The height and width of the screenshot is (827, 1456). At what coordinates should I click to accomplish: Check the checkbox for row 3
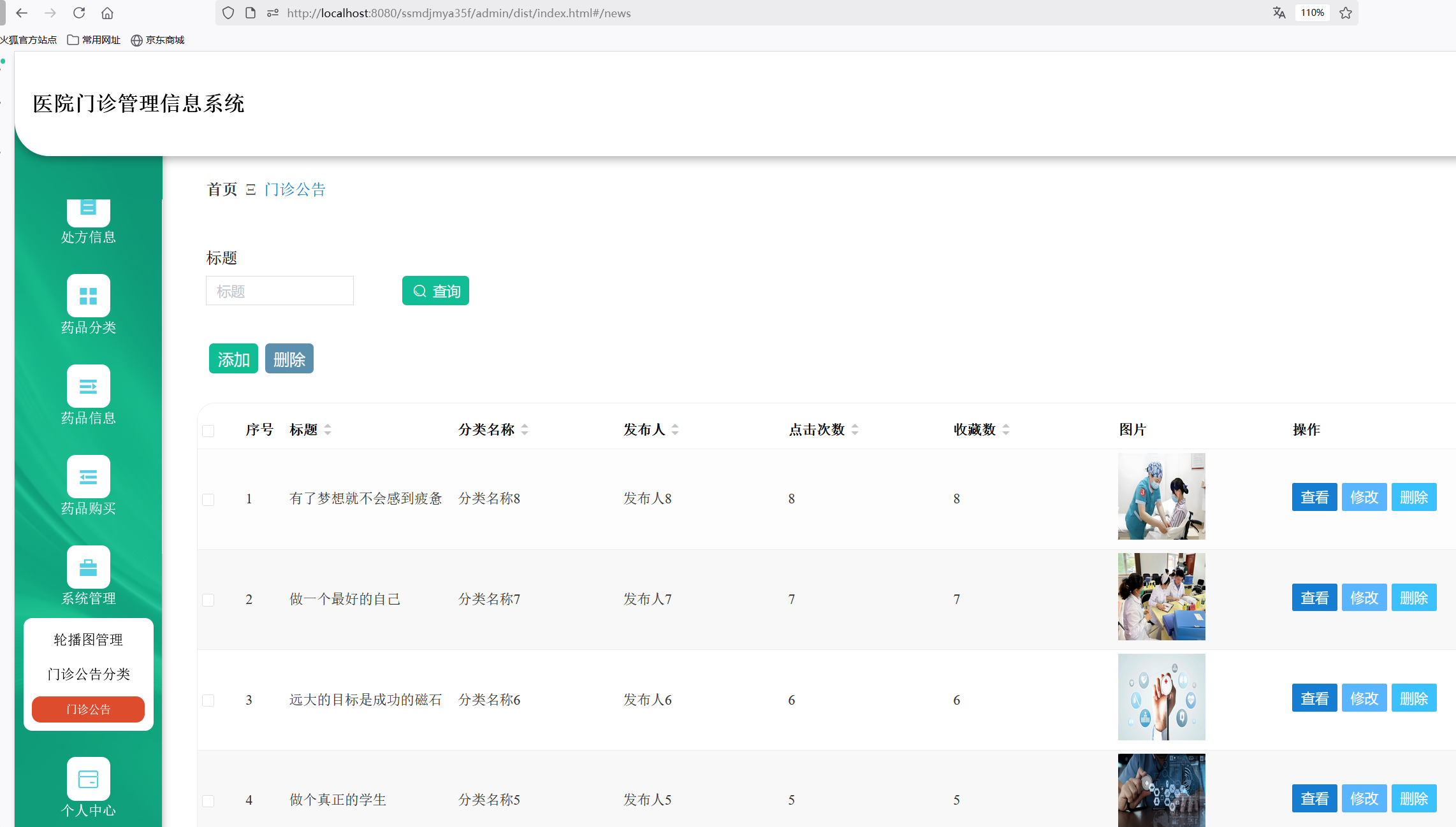pos(208,701)
